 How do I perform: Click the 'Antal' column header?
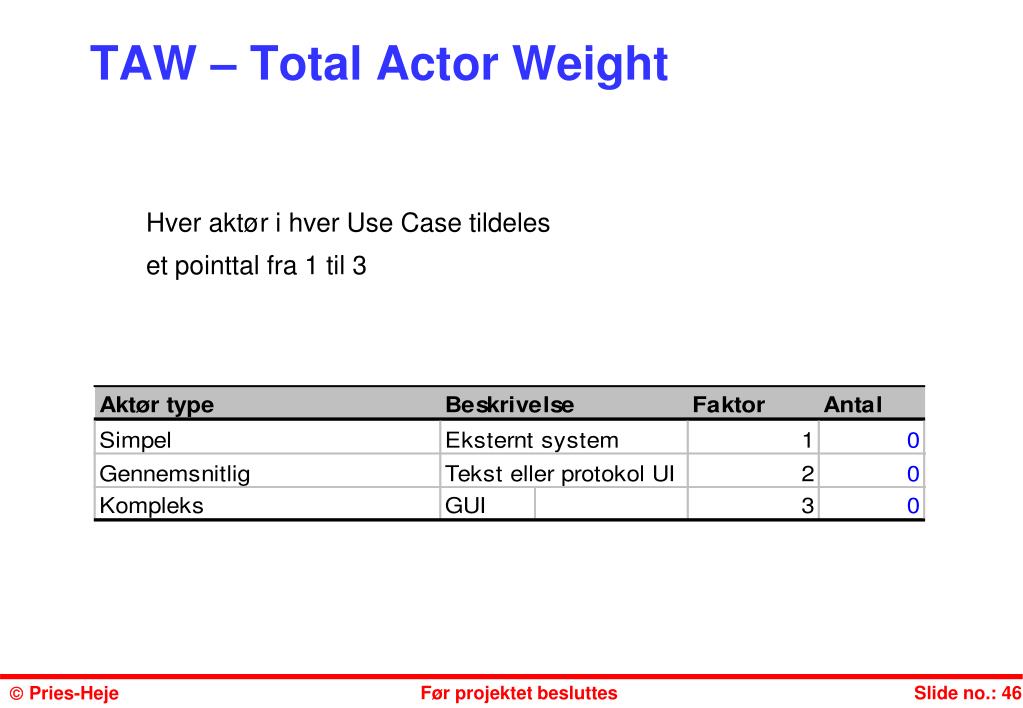coord(853,405)
